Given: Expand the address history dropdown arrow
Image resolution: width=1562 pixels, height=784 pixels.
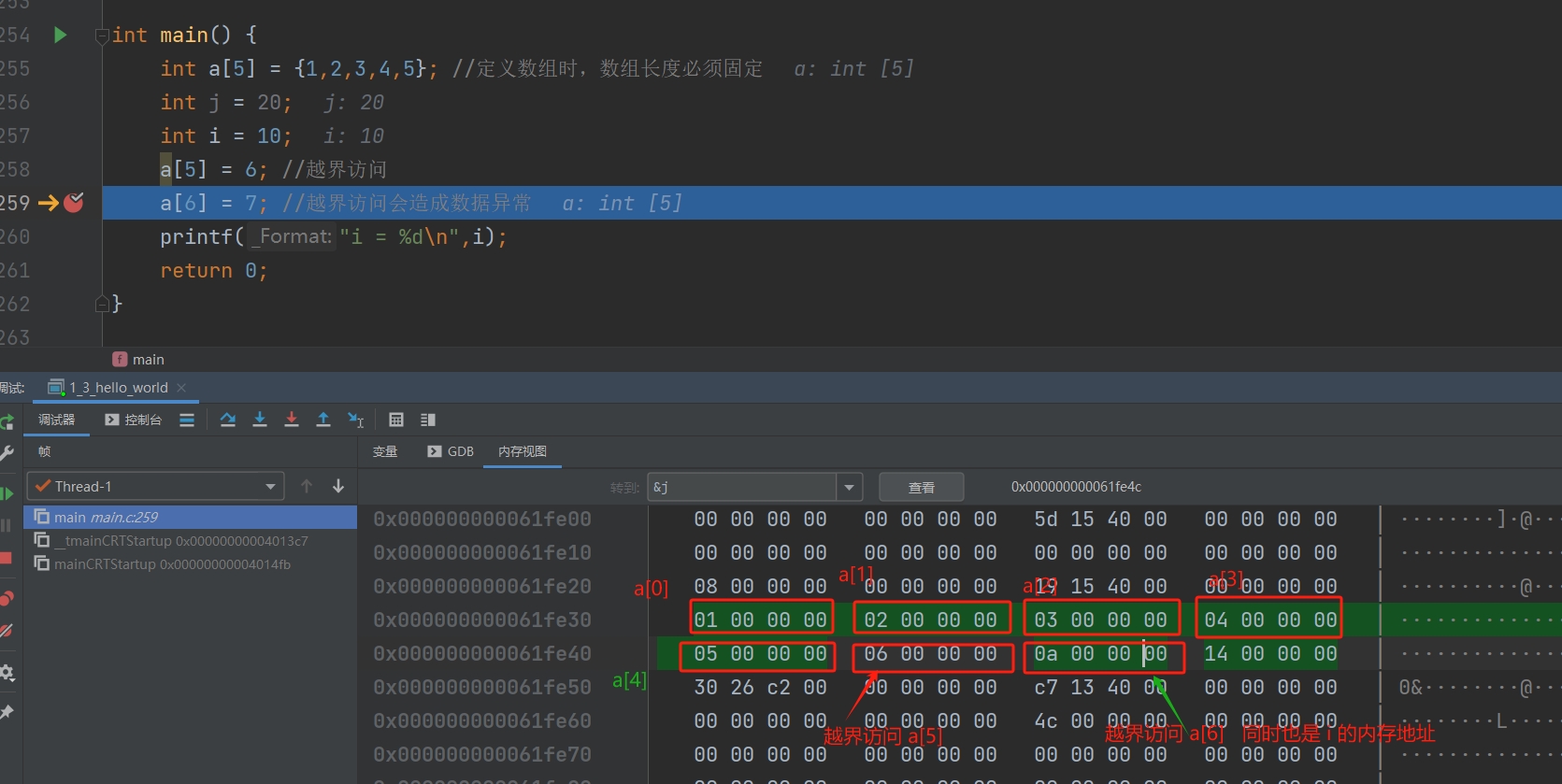Looking at the screenshot, I should coord(849,487).
